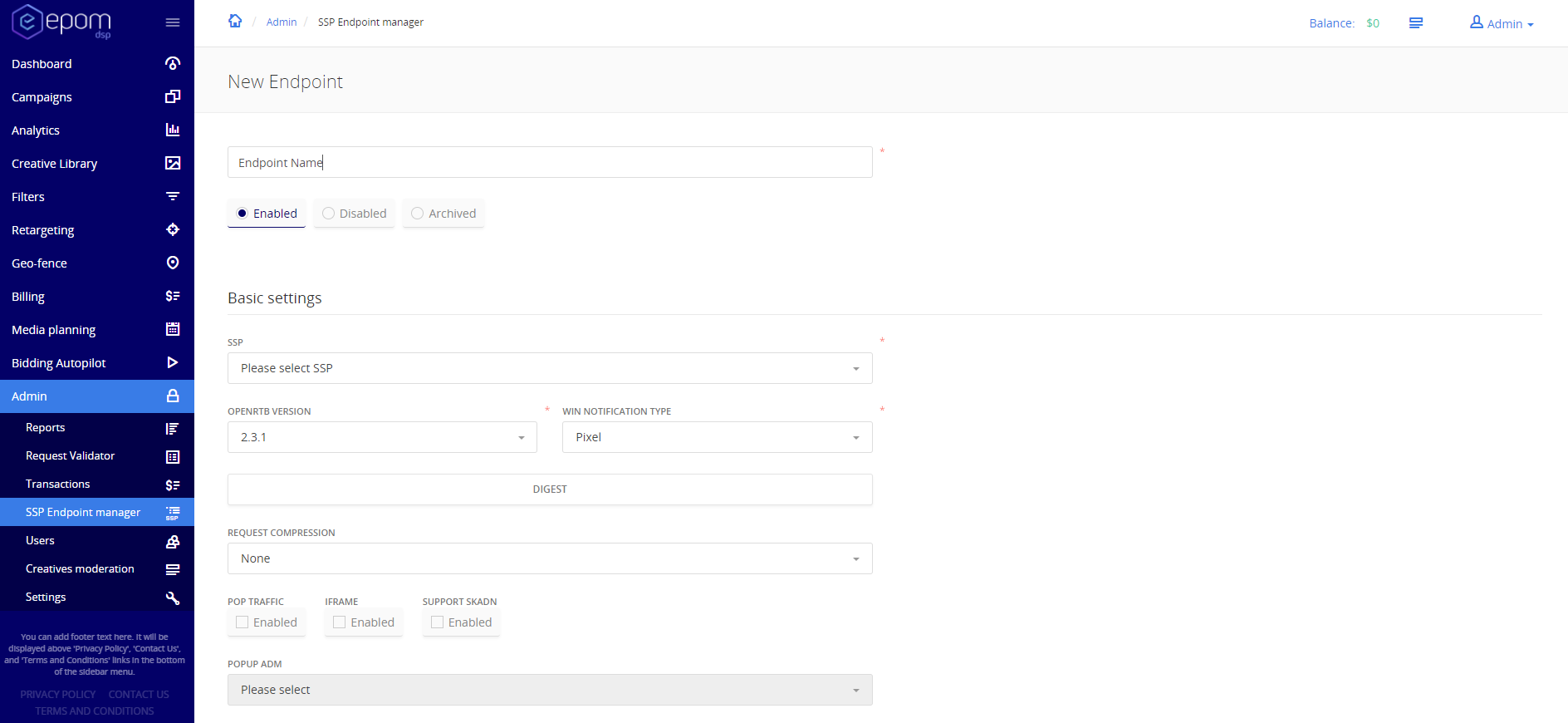This screenshot has width=1568, height=723.
Task: Open the Request Compression dropdown
Action: [x=550, y=558]
